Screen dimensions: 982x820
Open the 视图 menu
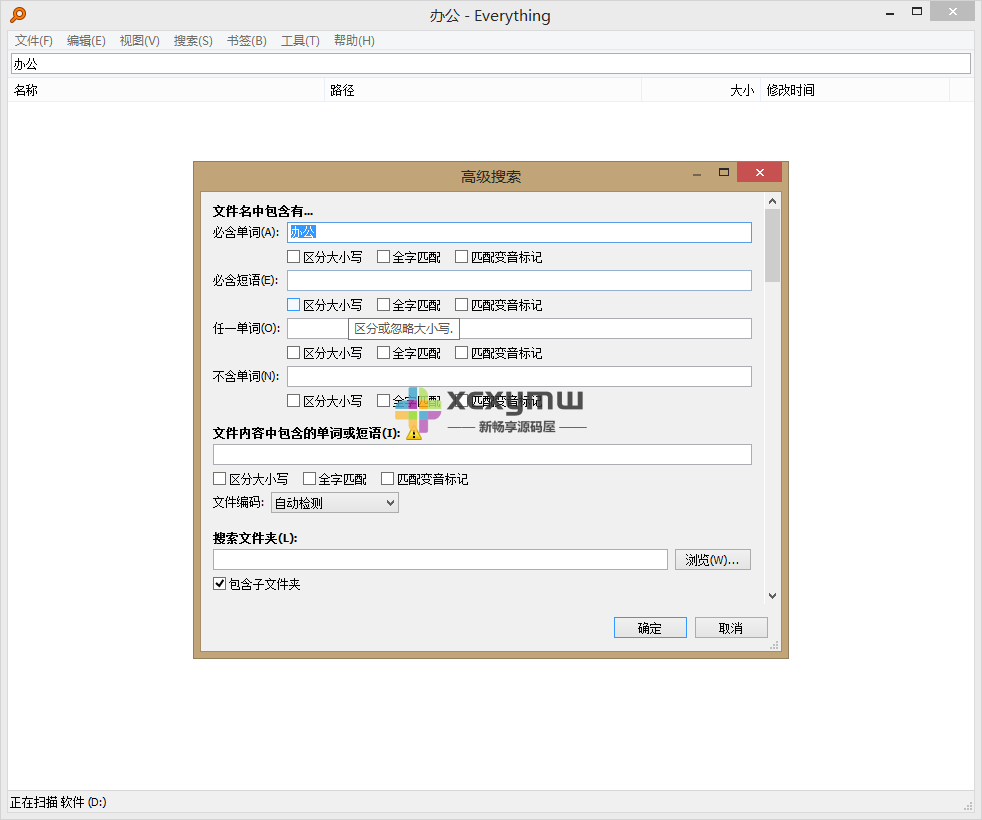[139, 41]
